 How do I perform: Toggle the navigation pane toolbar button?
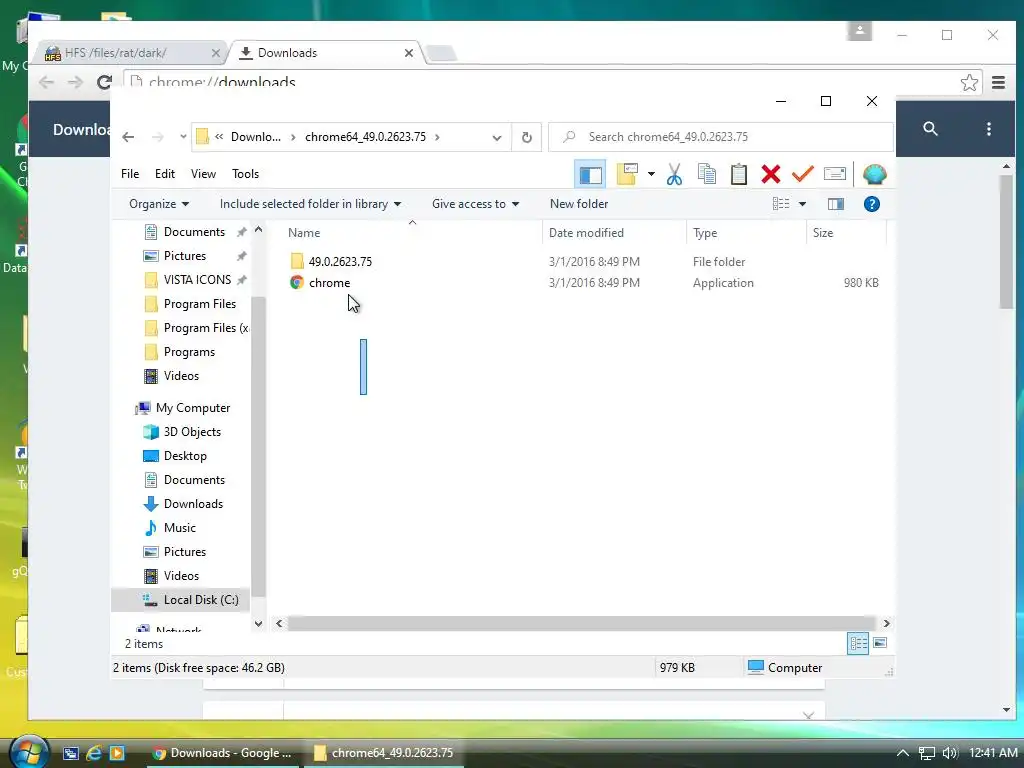[590, 174]
